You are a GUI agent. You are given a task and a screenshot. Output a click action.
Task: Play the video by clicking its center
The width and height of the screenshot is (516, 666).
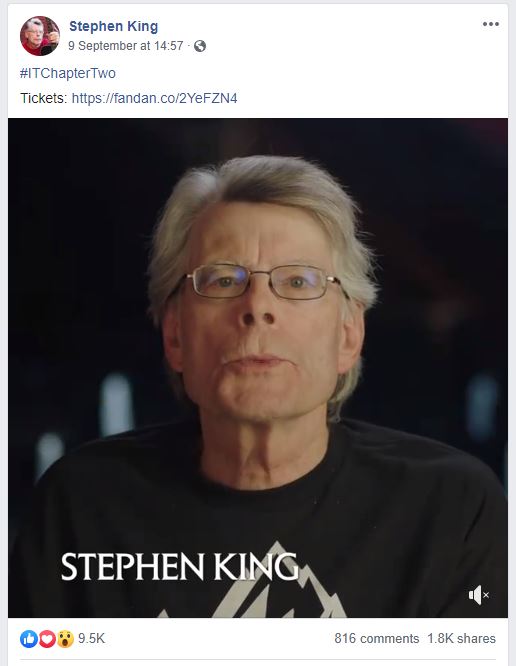tap(258, 368)
